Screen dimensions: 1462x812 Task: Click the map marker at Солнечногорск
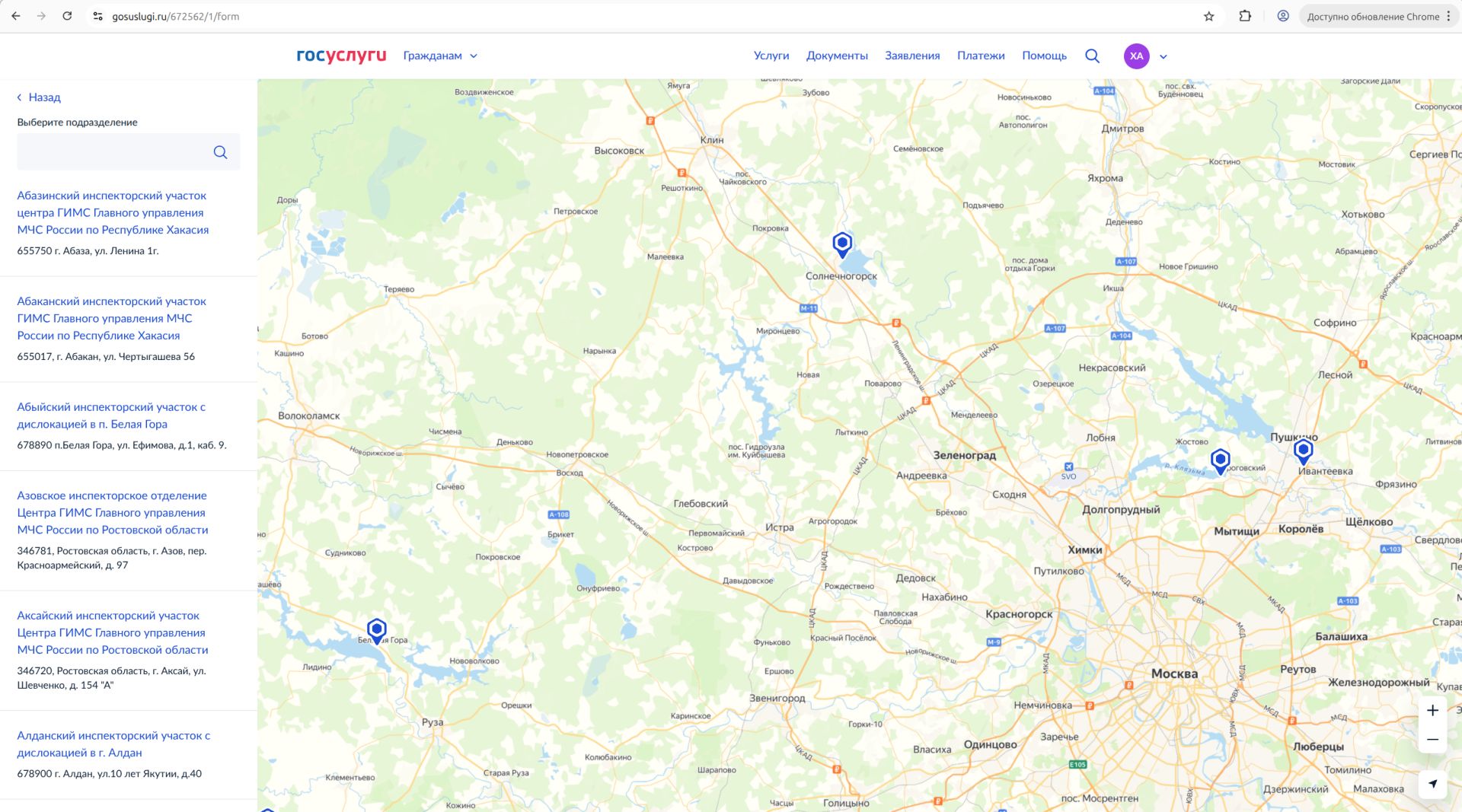tap(841, 244)
